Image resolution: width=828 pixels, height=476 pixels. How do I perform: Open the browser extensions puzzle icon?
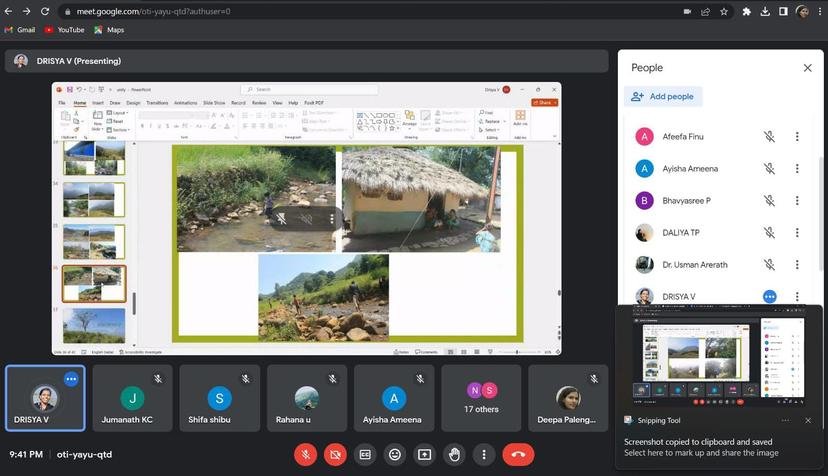[746, 11]
